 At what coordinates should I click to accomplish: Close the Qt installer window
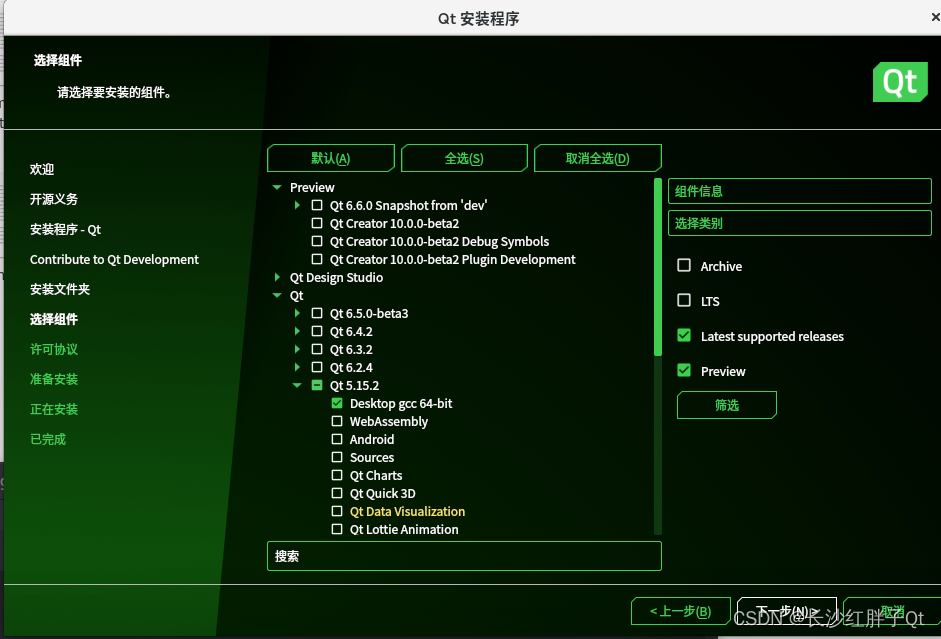935,17
